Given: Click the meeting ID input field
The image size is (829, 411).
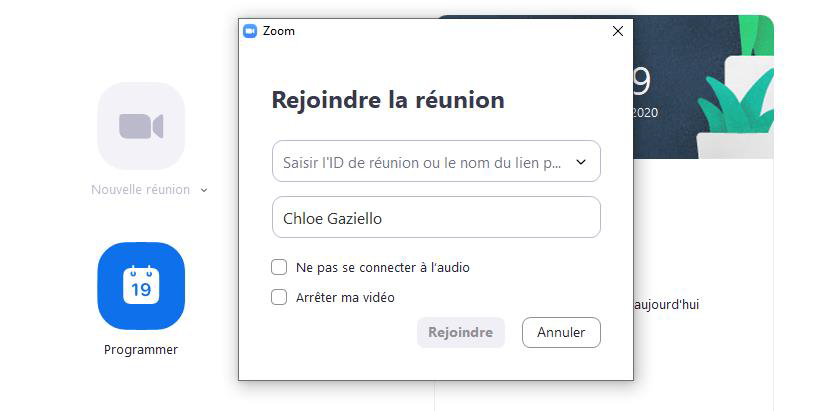Looking at the screenshot, I should [x=422, y=162].
